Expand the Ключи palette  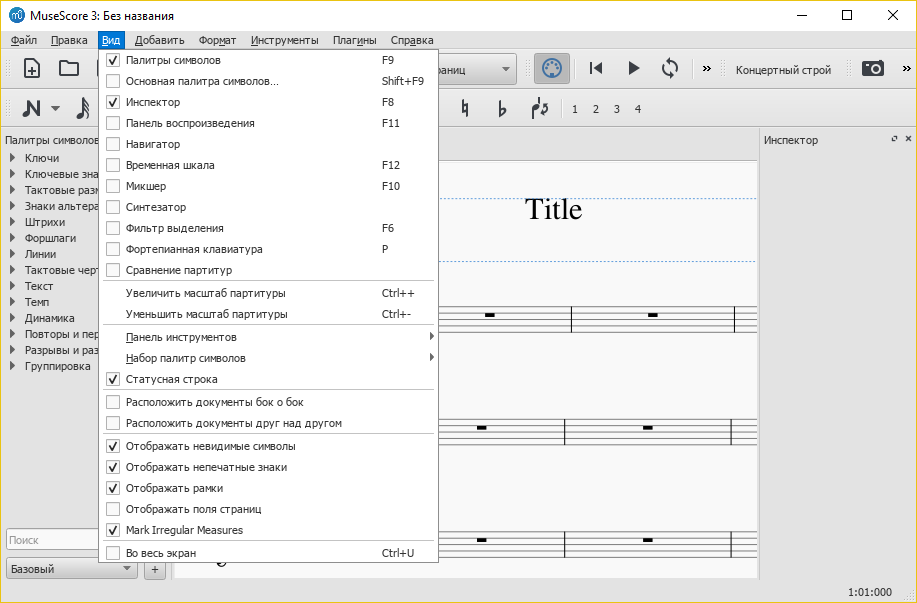[x=40, y=157]
